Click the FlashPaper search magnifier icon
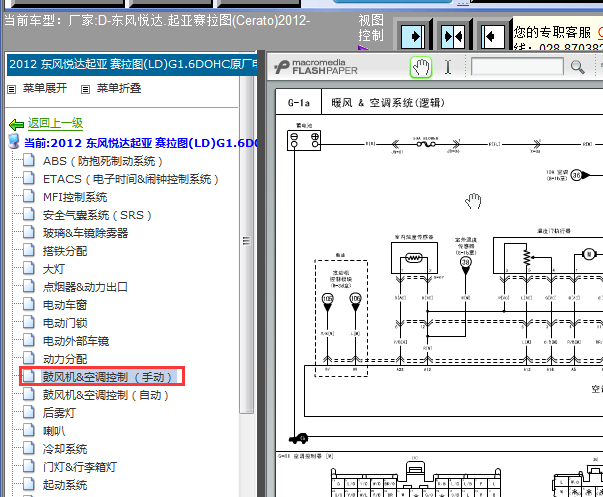603x497 pixels. point(578,67)
